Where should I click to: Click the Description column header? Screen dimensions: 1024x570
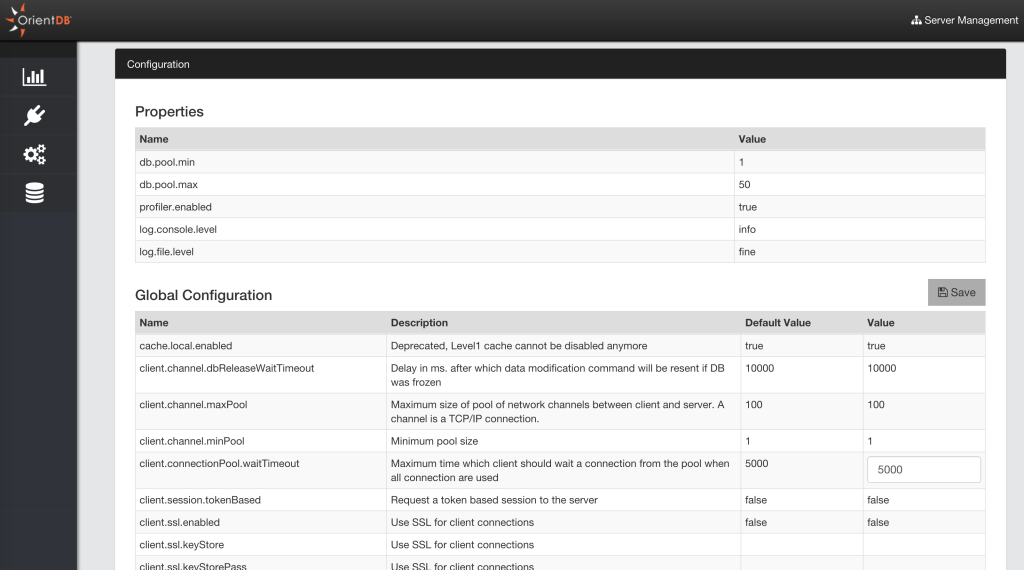(x=419, y=323)
